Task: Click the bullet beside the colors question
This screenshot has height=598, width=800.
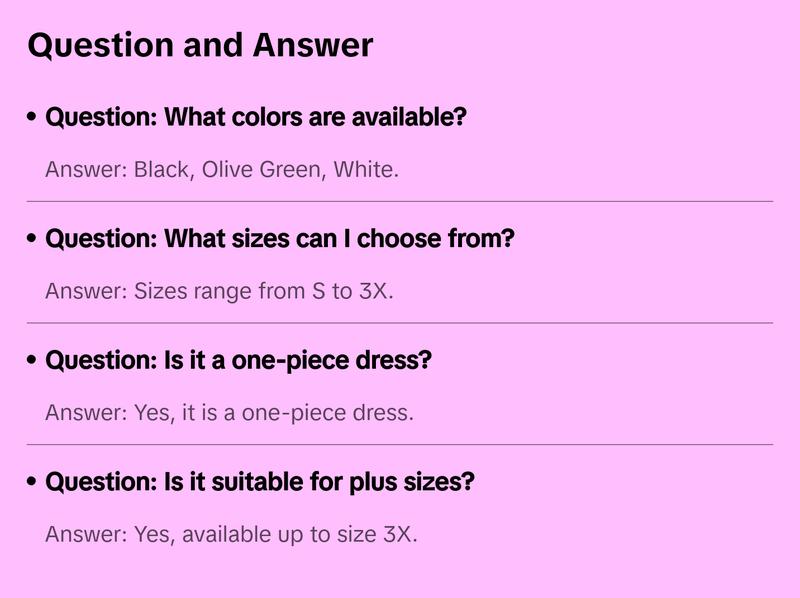Action: coord(32,118)
